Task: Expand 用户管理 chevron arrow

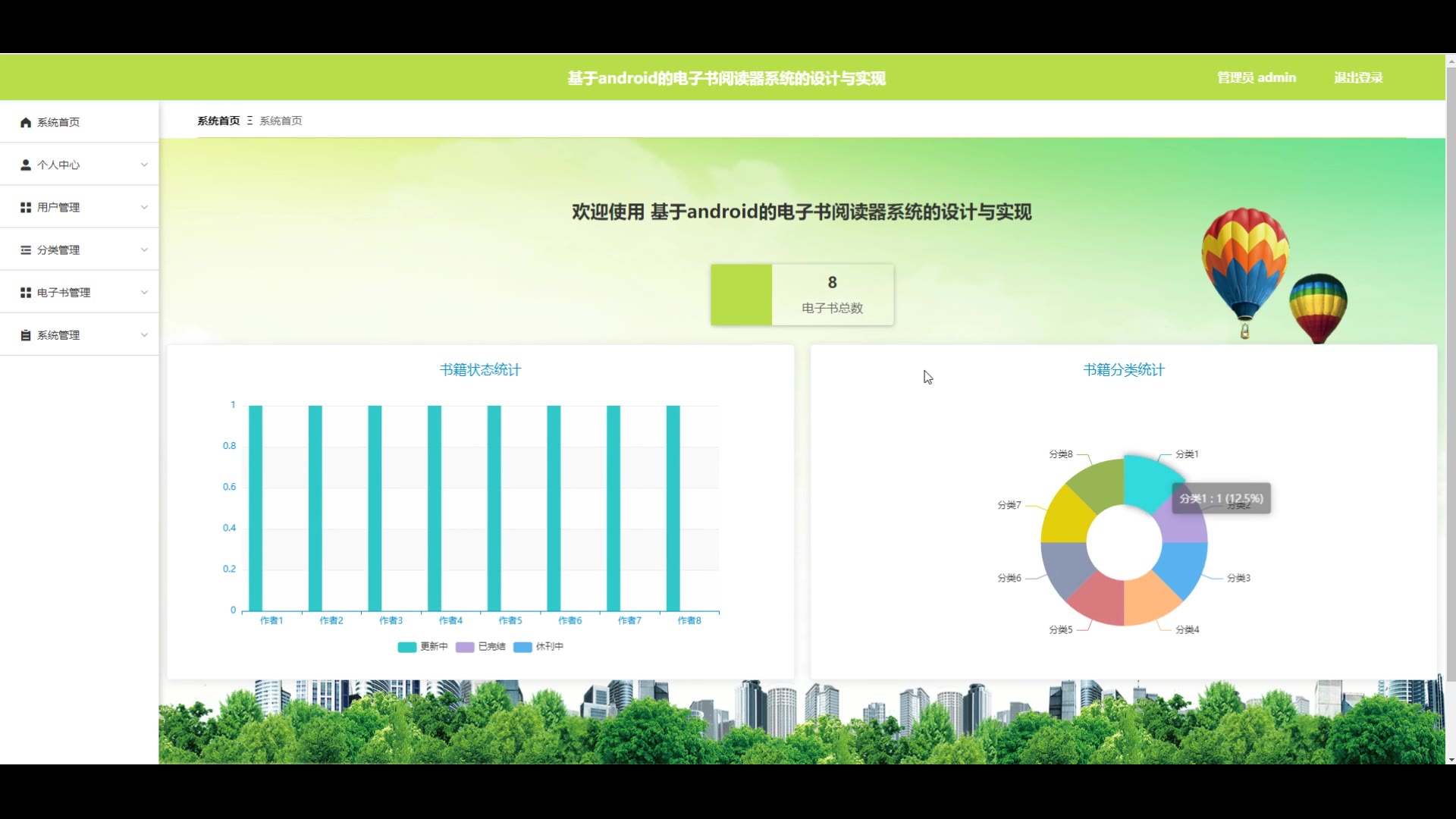Action: point(144,207)
